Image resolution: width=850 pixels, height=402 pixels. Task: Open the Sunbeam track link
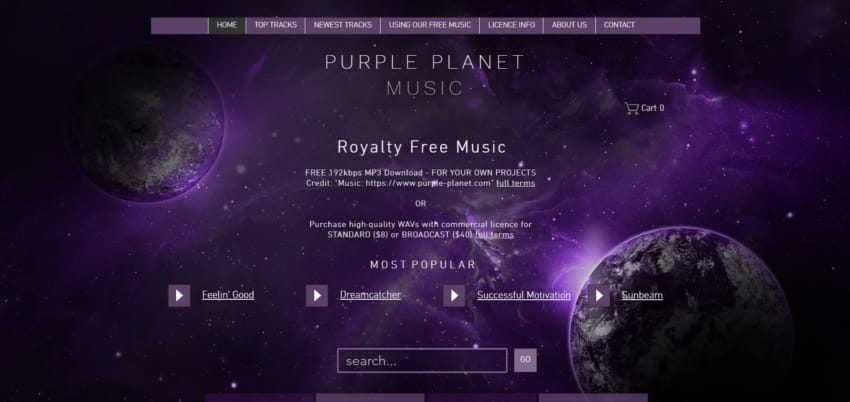pyautogui.click(x=642, y=295)
